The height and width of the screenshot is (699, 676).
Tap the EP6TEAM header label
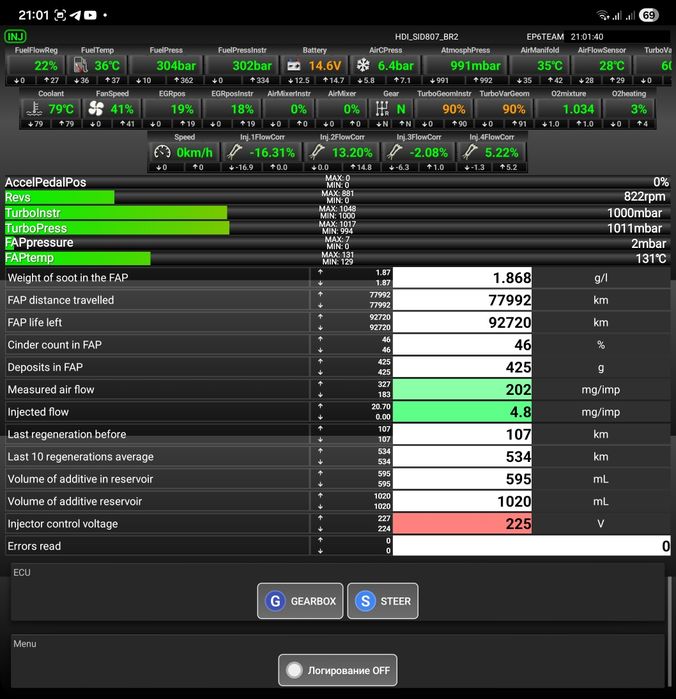[x=545, y=37]
